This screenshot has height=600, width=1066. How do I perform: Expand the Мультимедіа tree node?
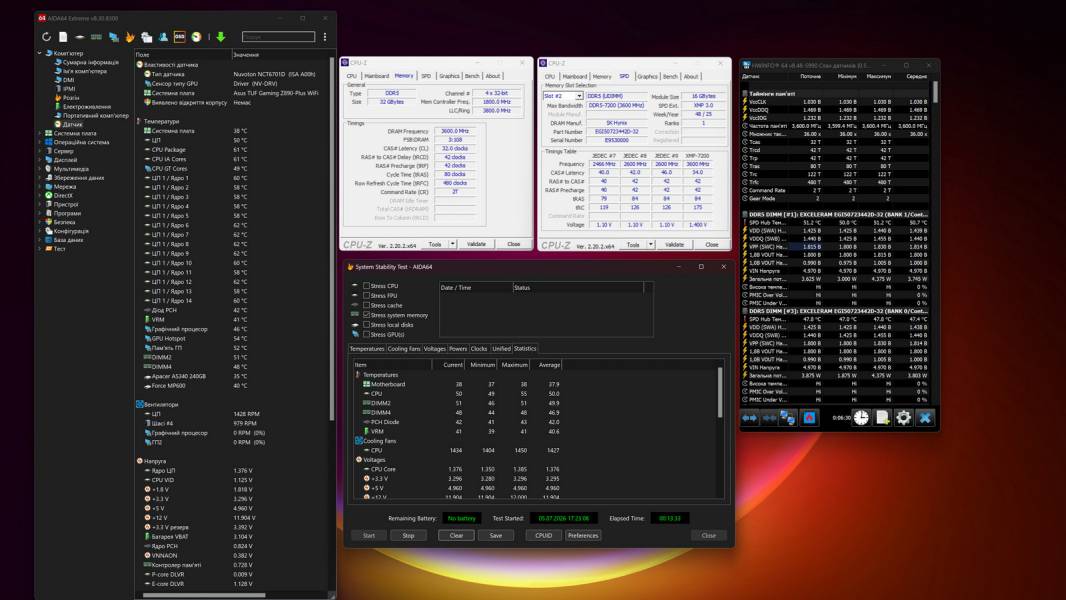[x=39, y=169]
